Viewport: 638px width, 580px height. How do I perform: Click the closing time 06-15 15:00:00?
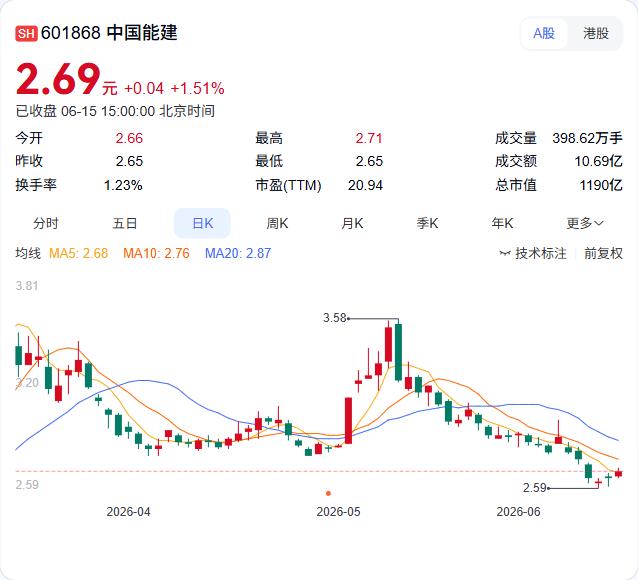click(108, 111)
